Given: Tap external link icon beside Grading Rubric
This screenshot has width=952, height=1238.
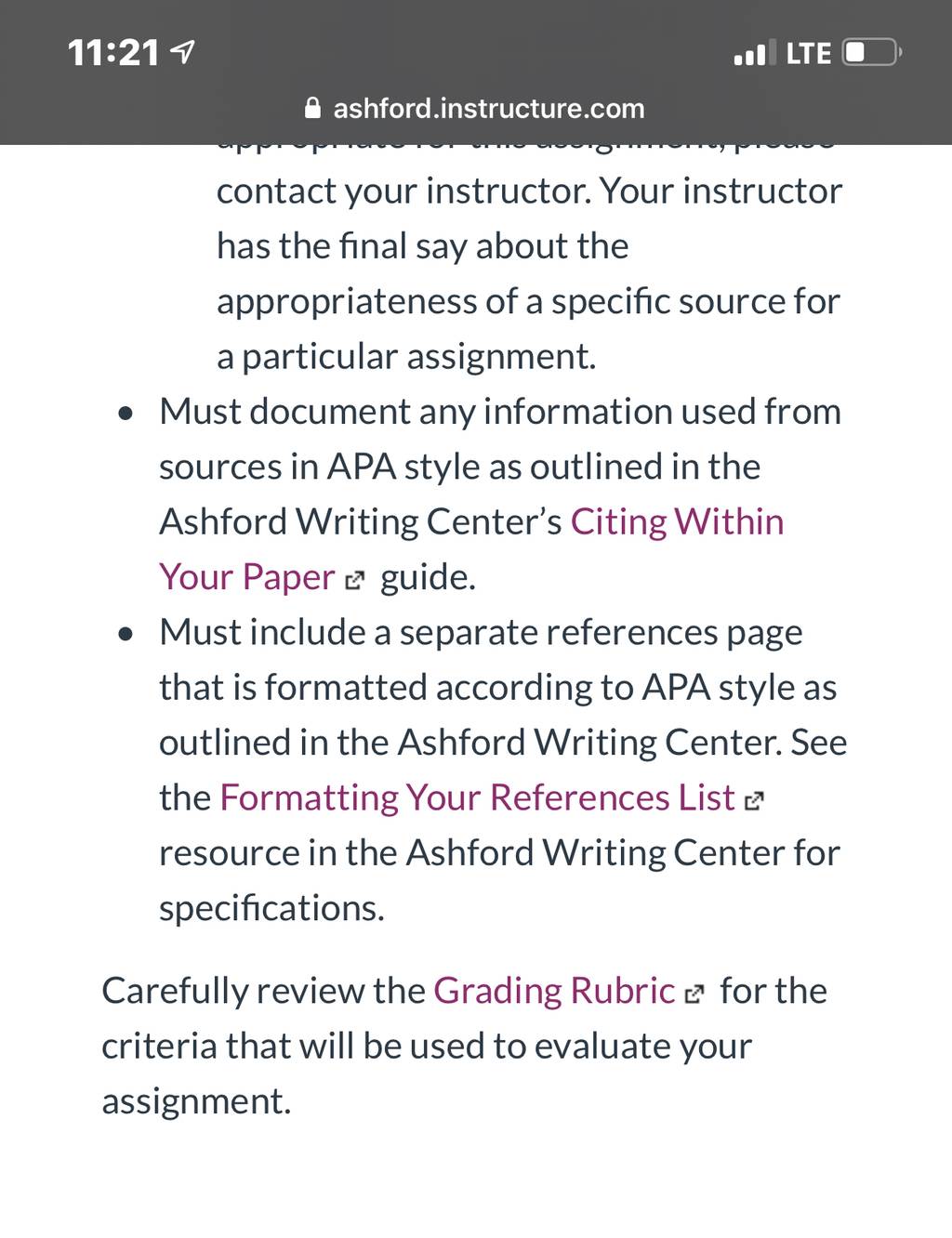Looking at the screenshot, I should pyautogui.click(x=694, y=994).
